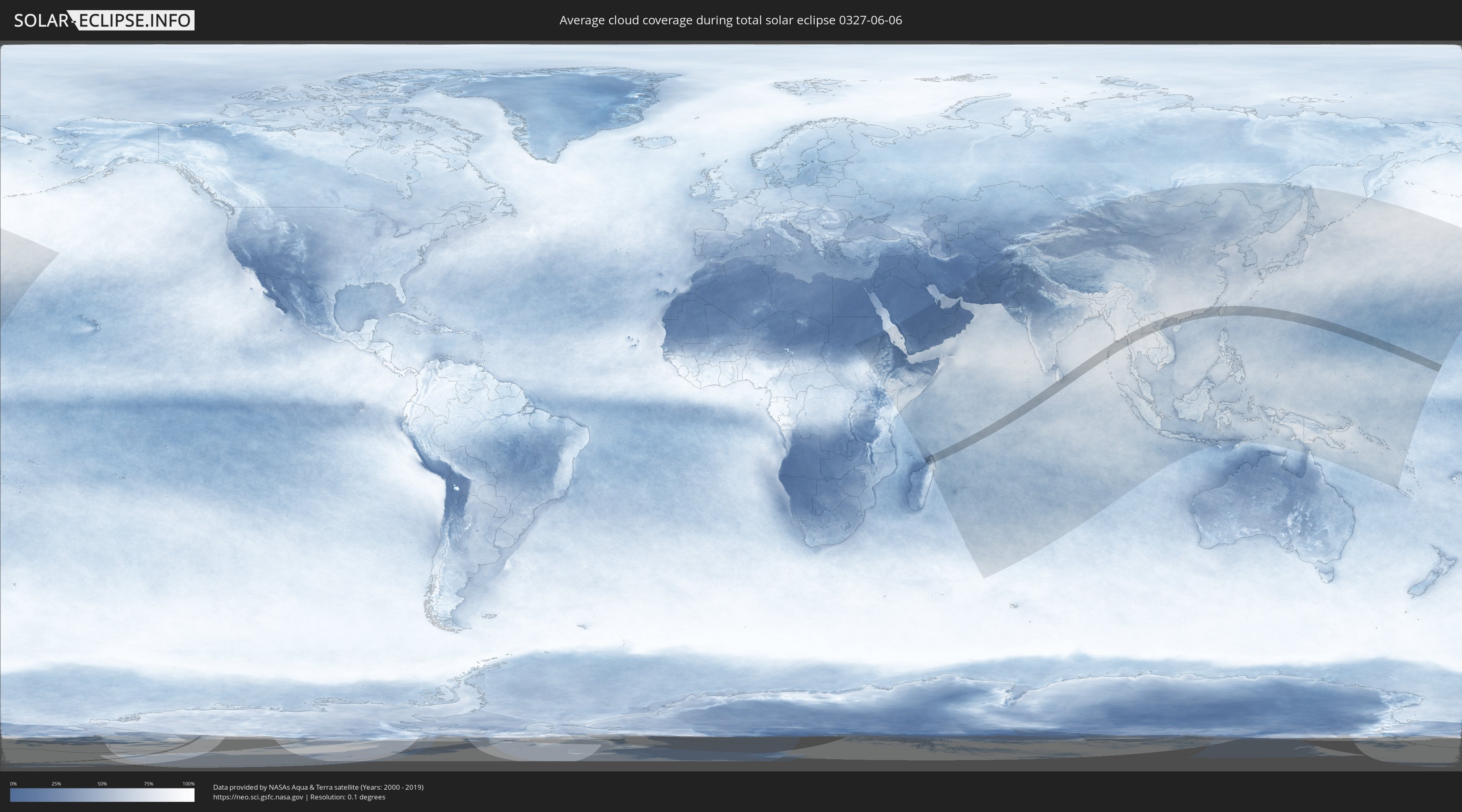This screenshot has width=1462, height=812.
Task: Click the '75%' legend label
Action: (x=148, y=784)
